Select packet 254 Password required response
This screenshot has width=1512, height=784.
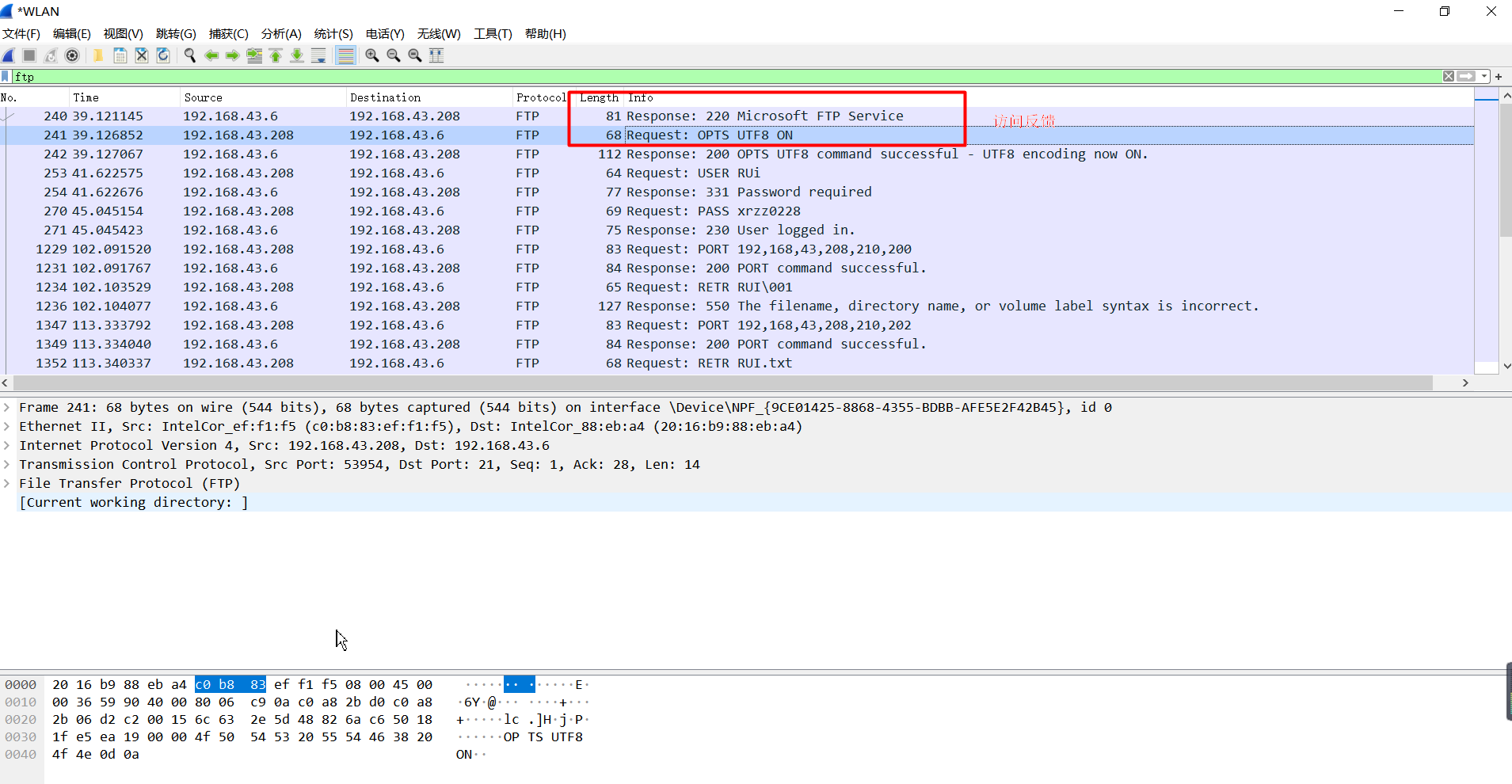(737, 192)
